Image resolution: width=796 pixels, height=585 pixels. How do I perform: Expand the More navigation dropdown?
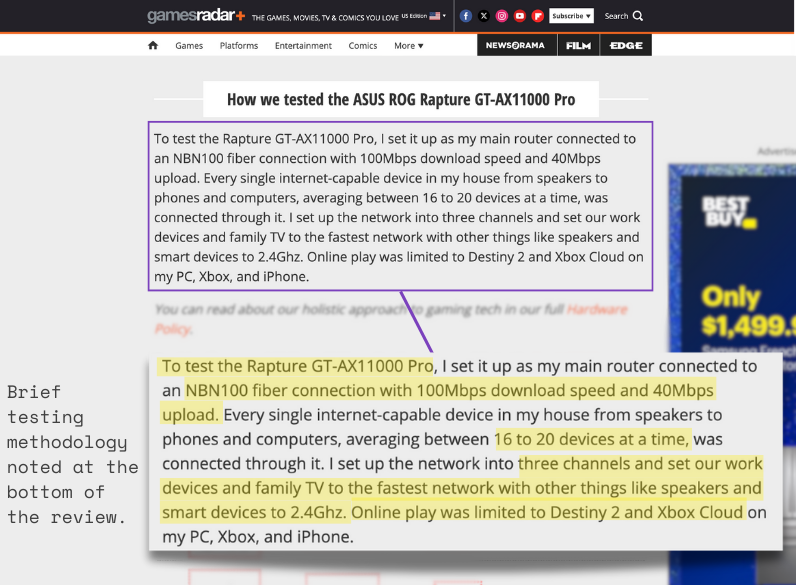tap(409, 46)
